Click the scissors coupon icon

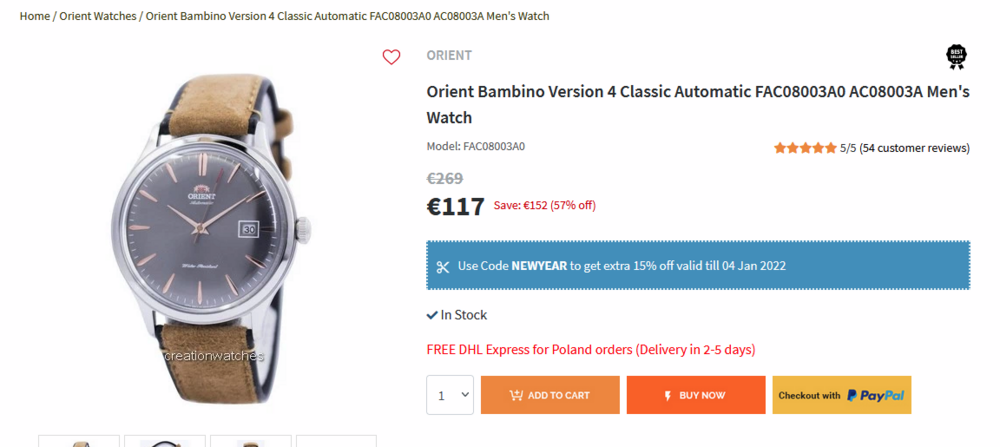[443, 266]
